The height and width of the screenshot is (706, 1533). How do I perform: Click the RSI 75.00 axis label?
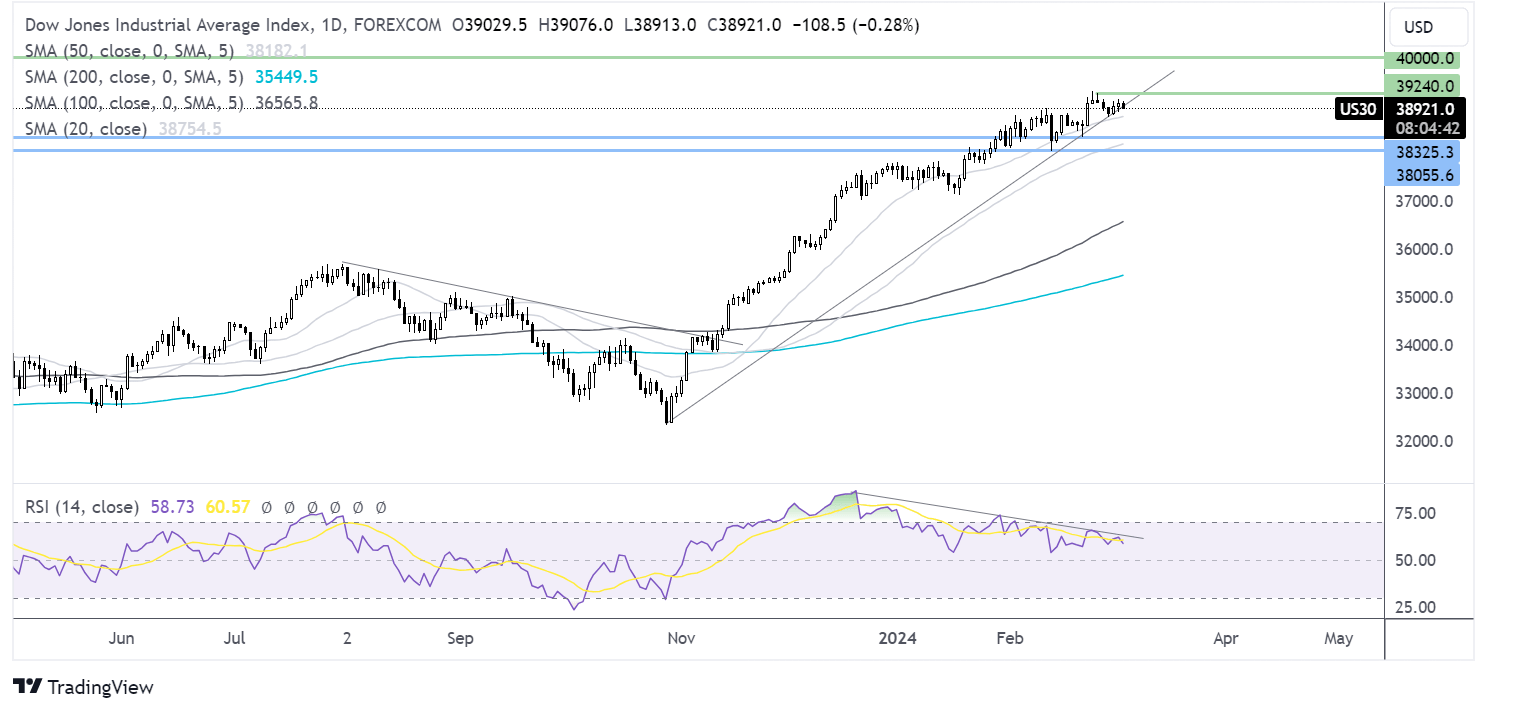pos(1415,513)
